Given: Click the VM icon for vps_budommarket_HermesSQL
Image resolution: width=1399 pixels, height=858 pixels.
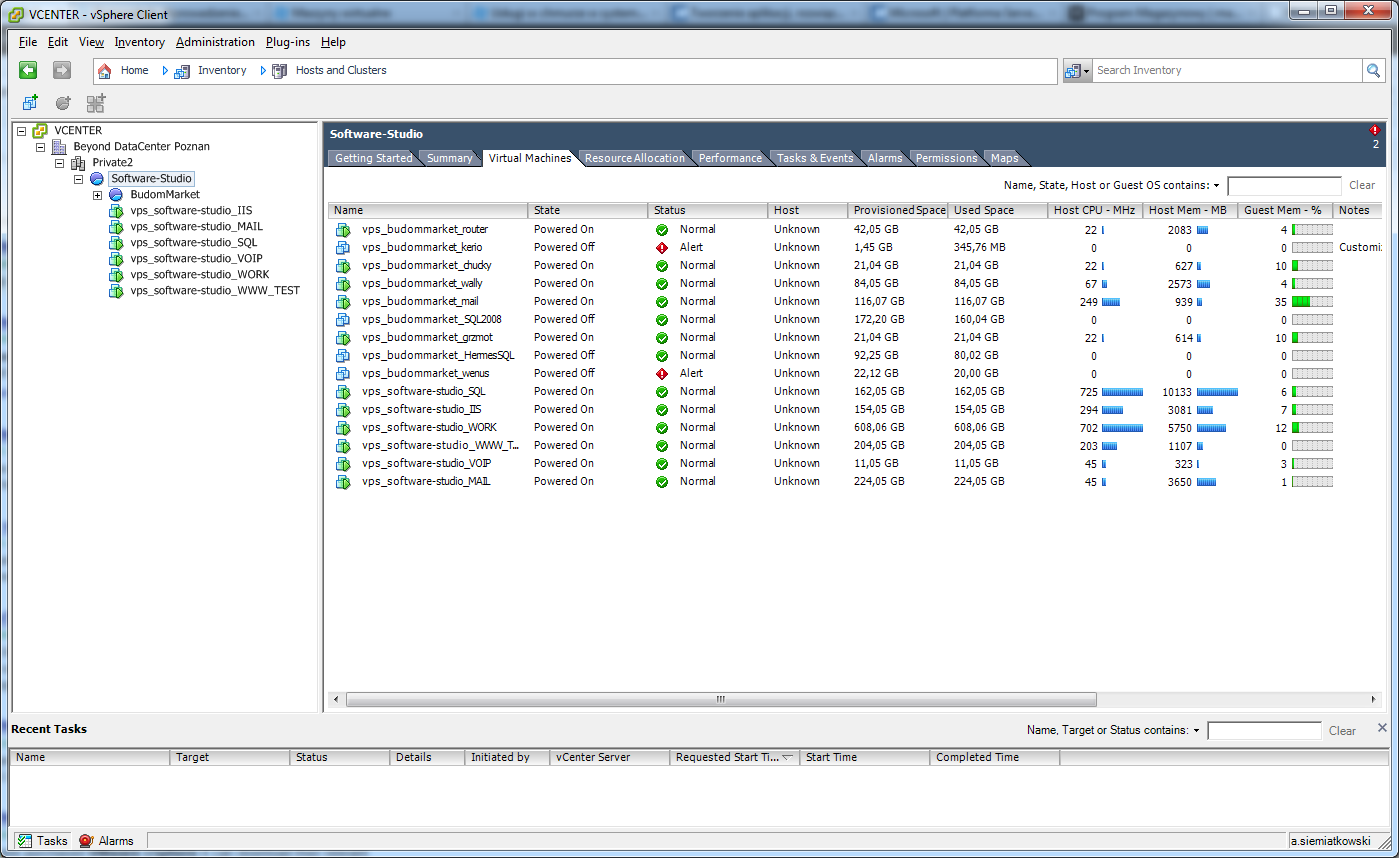Looking at the screenshot, I should 343,355.
